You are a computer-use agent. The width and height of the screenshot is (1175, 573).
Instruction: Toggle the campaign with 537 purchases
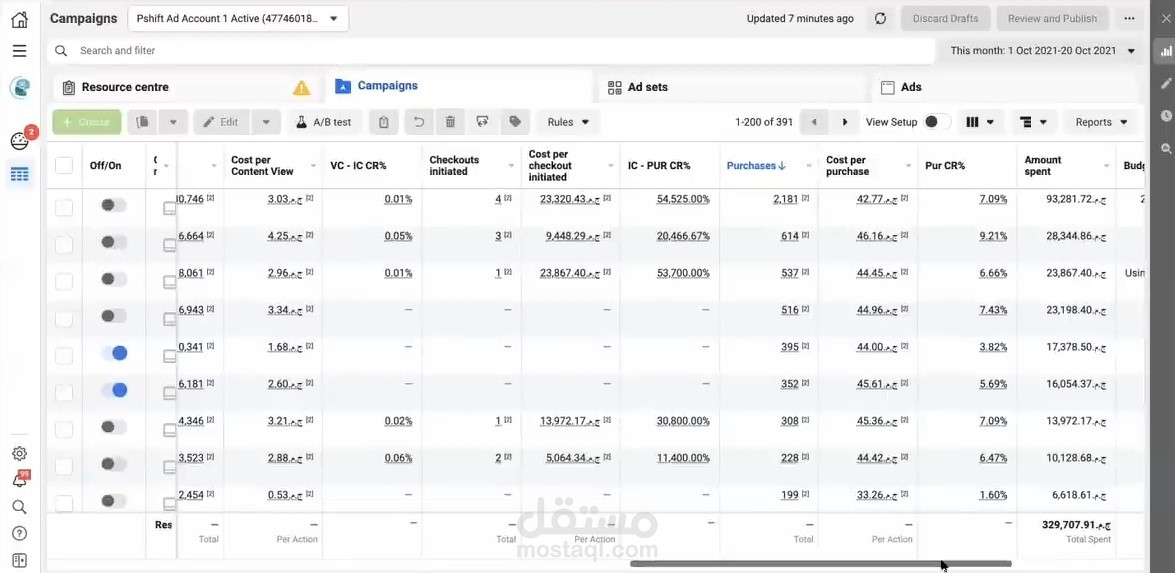click(x=114, y=279)
